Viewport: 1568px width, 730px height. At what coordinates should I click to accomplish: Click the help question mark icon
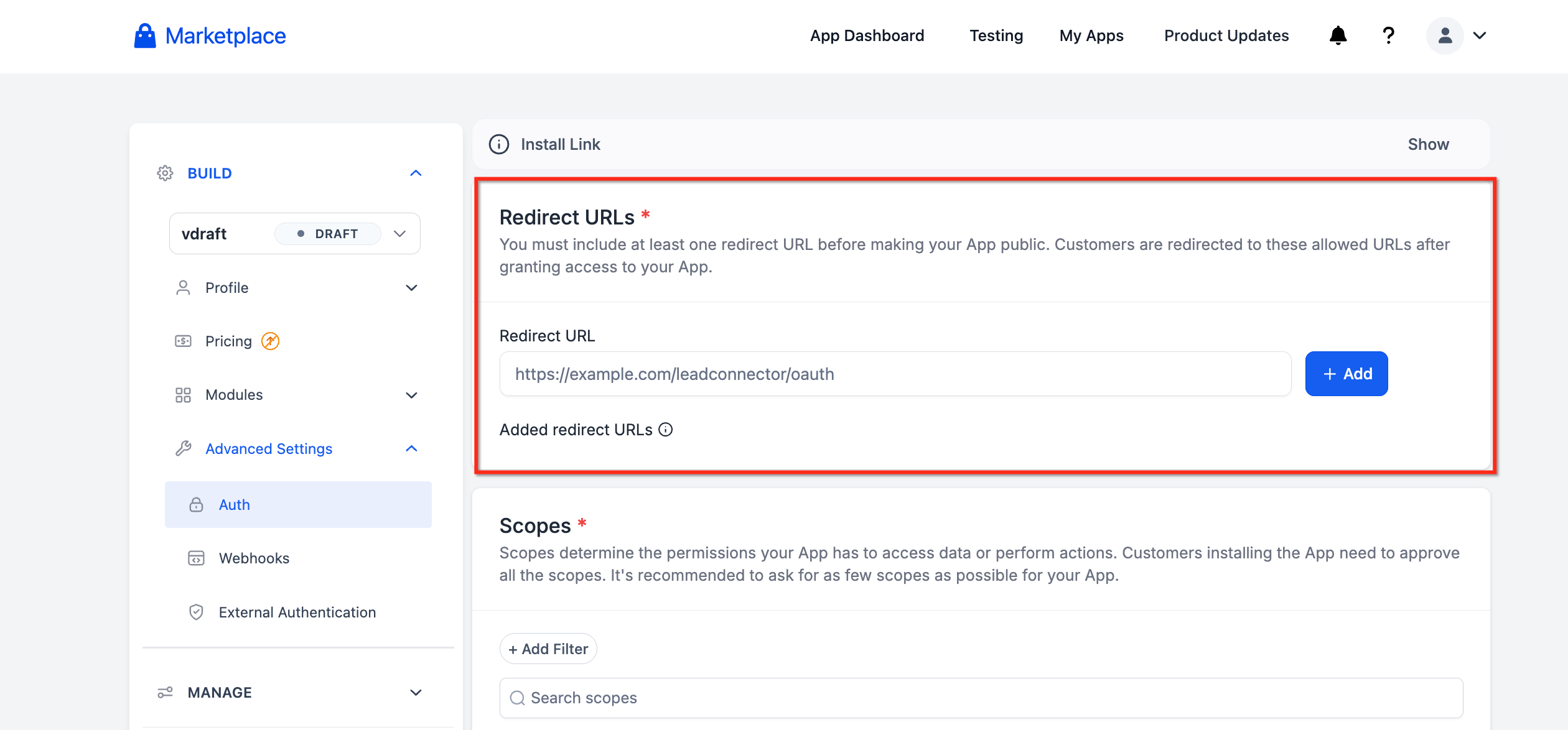click(x=1388, y=35)
